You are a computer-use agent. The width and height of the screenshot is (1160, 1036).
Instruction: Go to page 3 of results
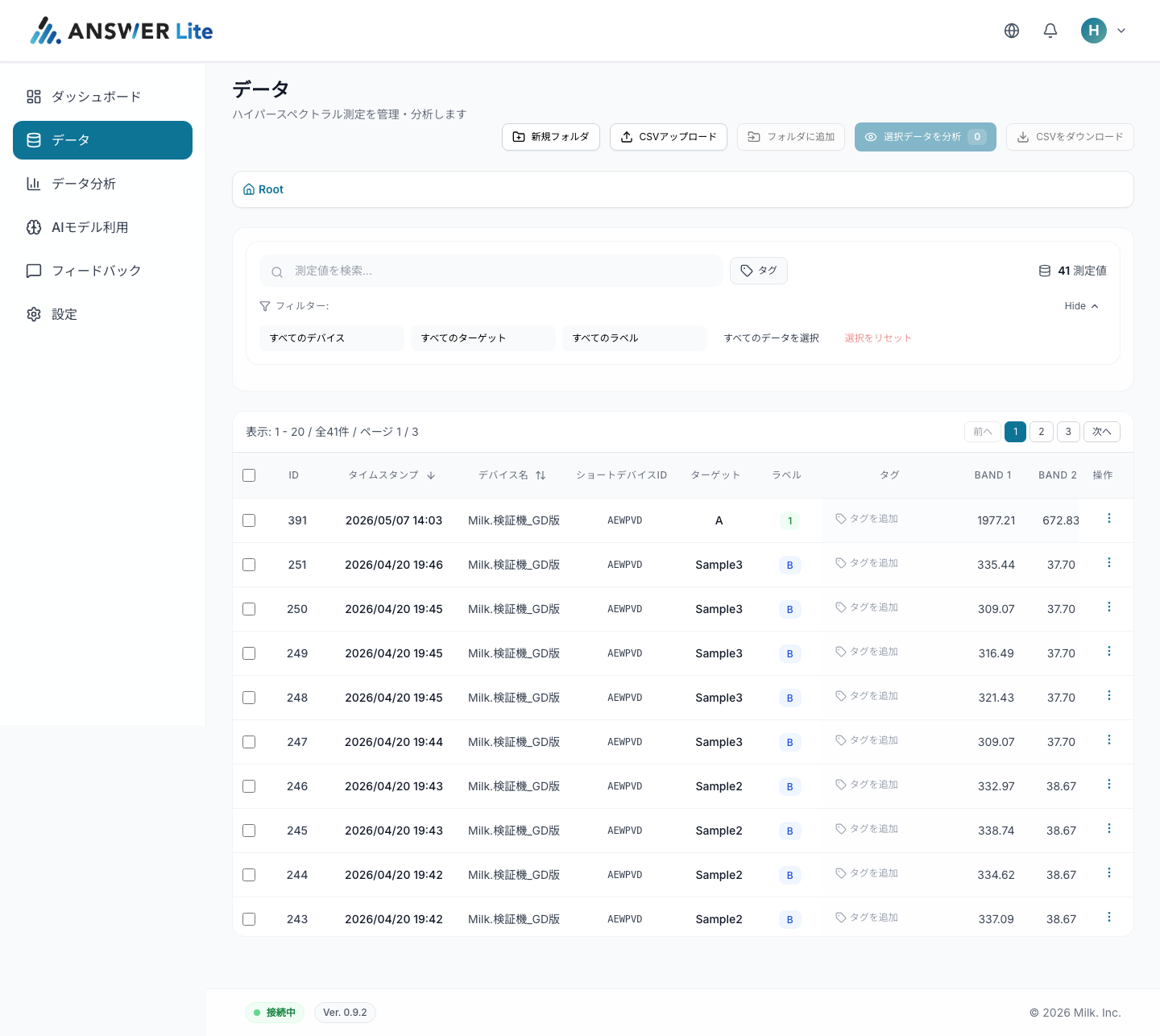[x=1068, y=432]
